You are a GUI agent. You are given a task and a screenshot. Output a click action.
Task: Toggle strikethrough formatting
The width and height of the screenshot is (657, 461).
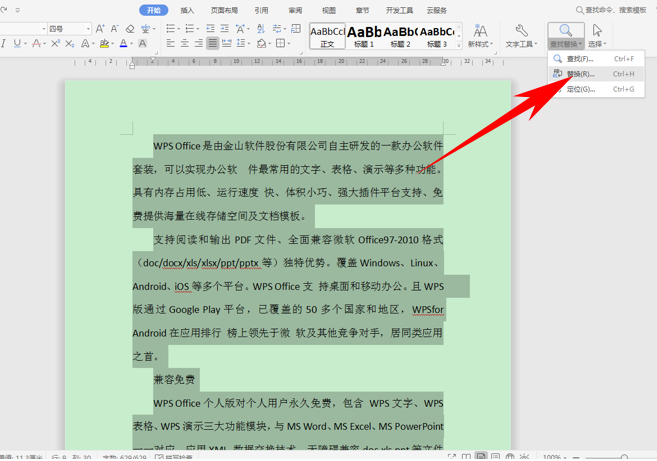click(36, 43)
